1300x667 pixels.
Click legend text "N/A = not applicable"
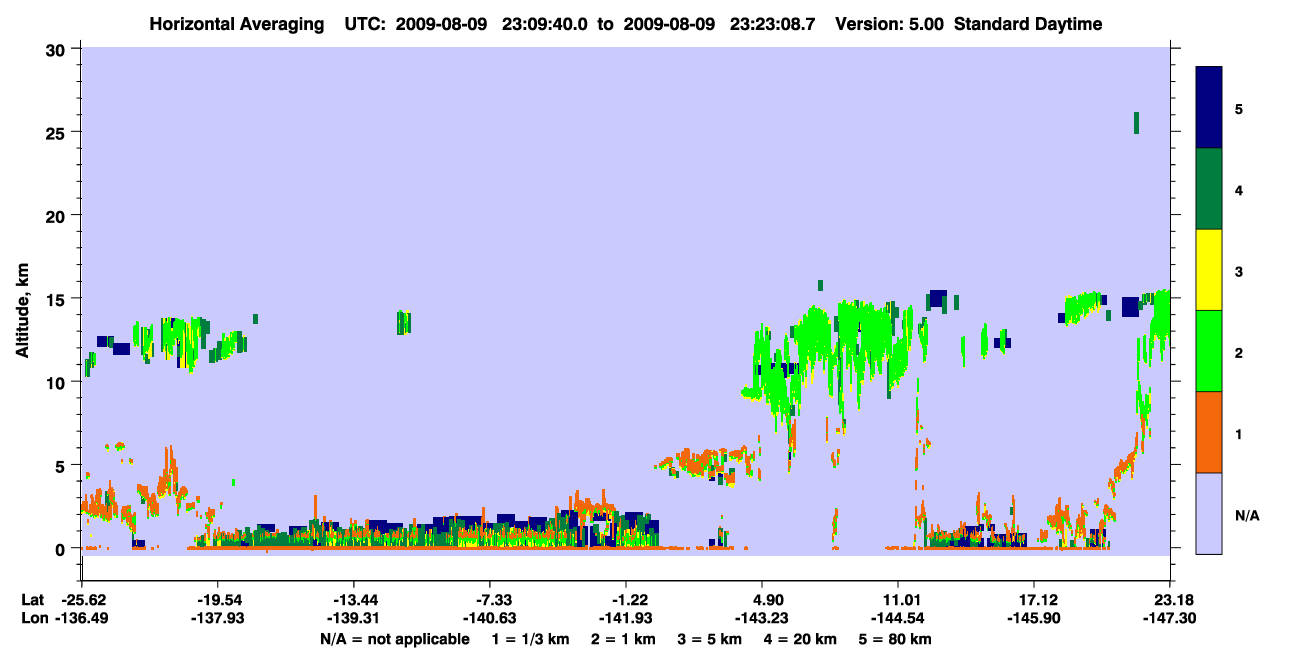point(394,639)
